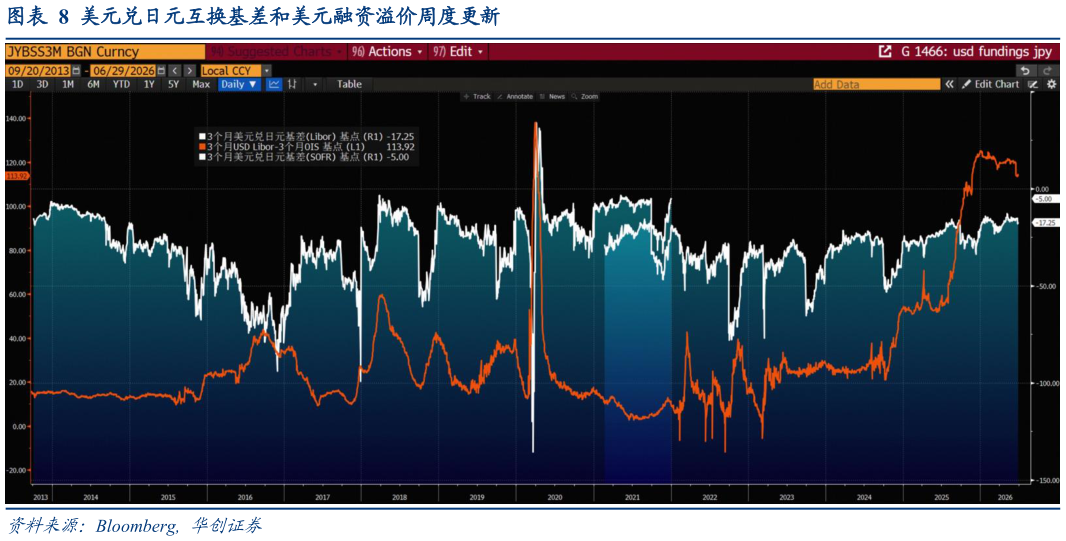The height and width of the screenshot is (541, 1066).
Task: Toggle News overlay on chart
Action: point(553,97)
